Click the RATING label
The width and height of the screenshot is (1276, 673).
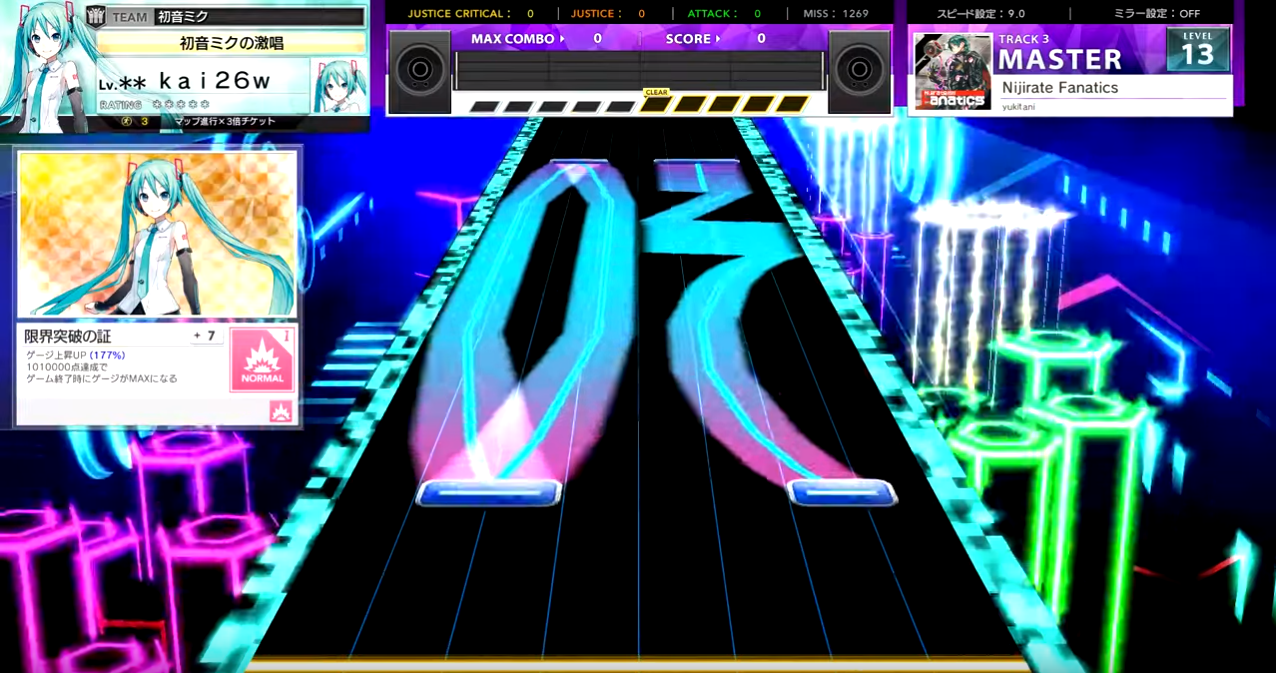point(120,104)
